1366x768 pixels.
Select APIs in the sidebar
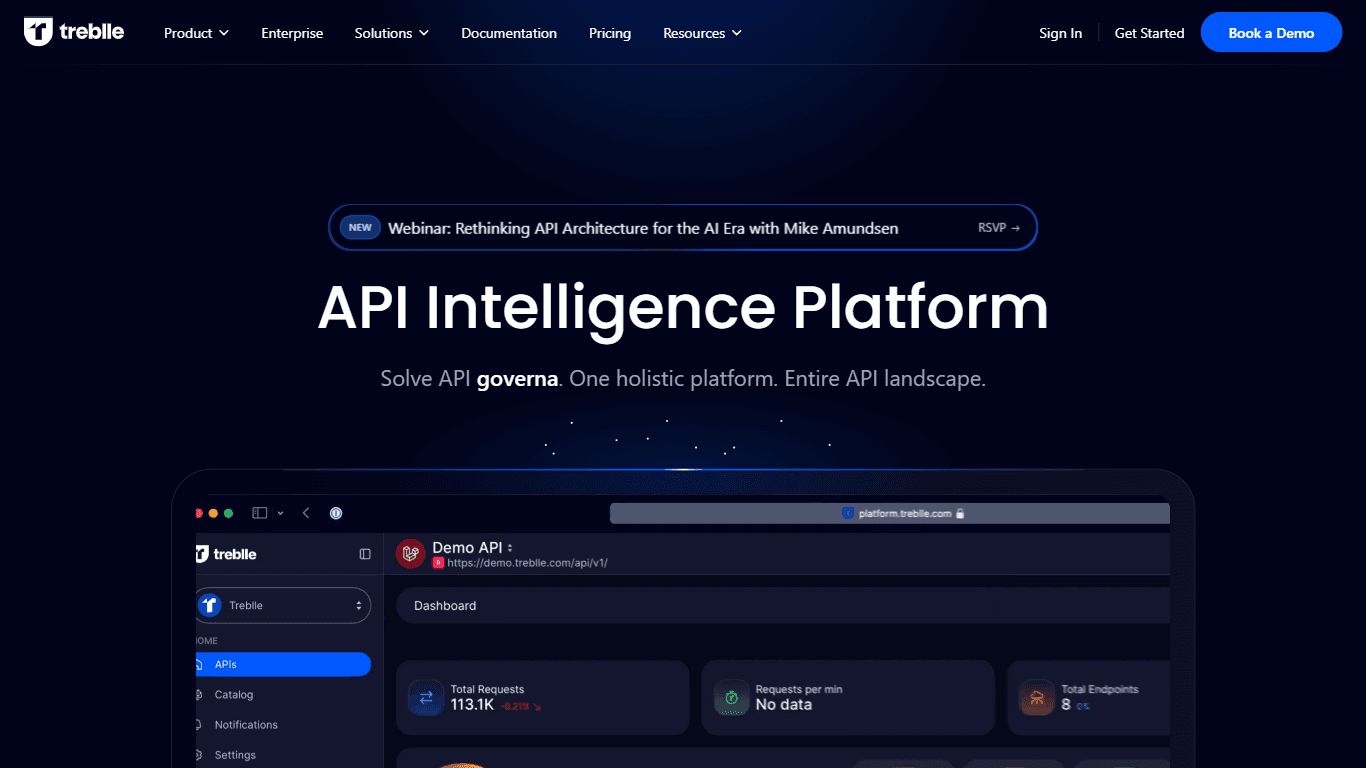[x=283, y=664]
